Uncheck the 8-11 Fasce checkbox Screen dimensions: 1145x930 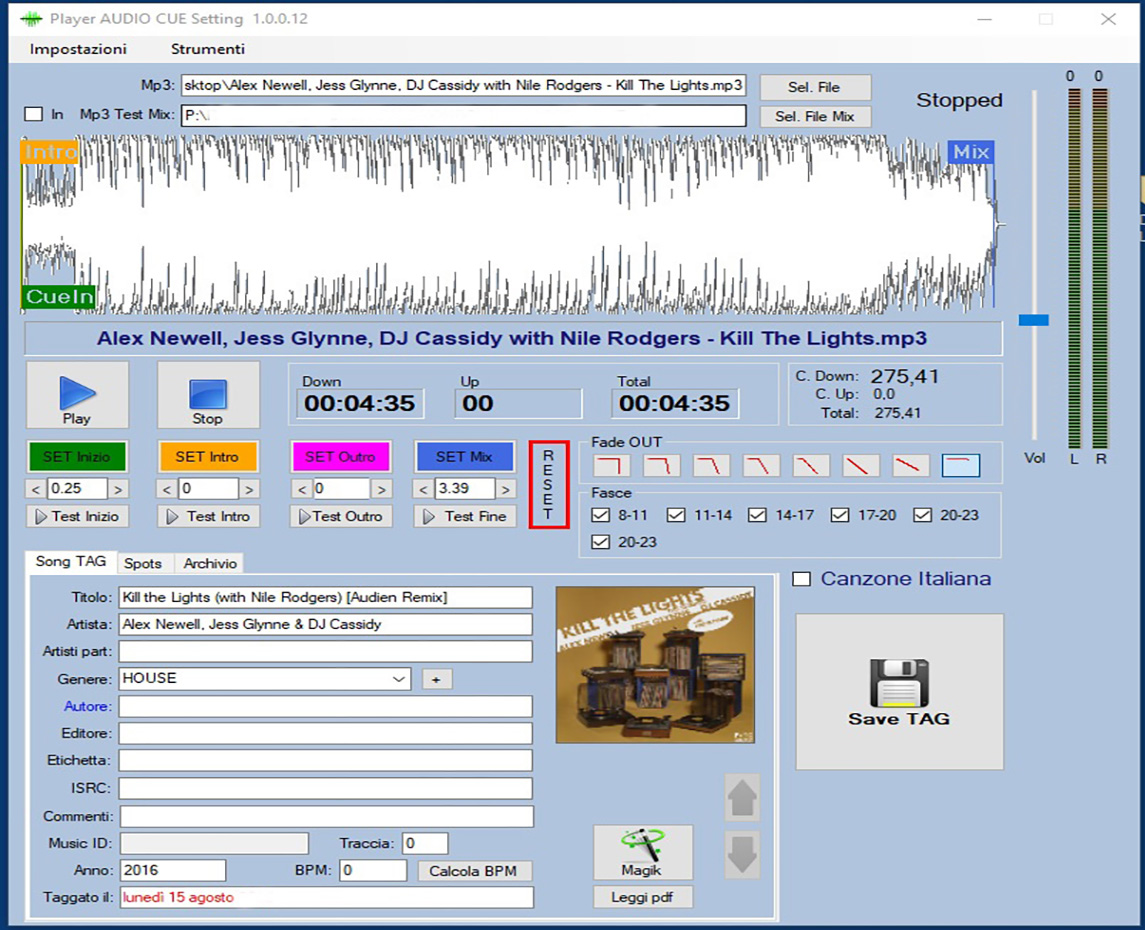tap(601, 516)
